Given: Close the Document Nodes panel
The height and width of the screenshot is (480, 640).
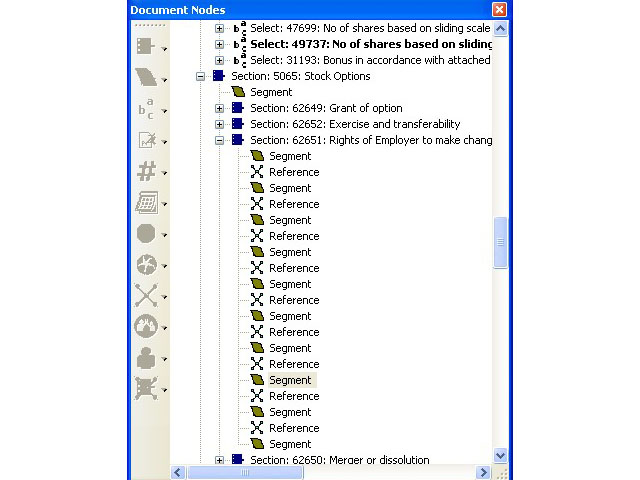Looking at the screenshot, I should click(499, 9).
